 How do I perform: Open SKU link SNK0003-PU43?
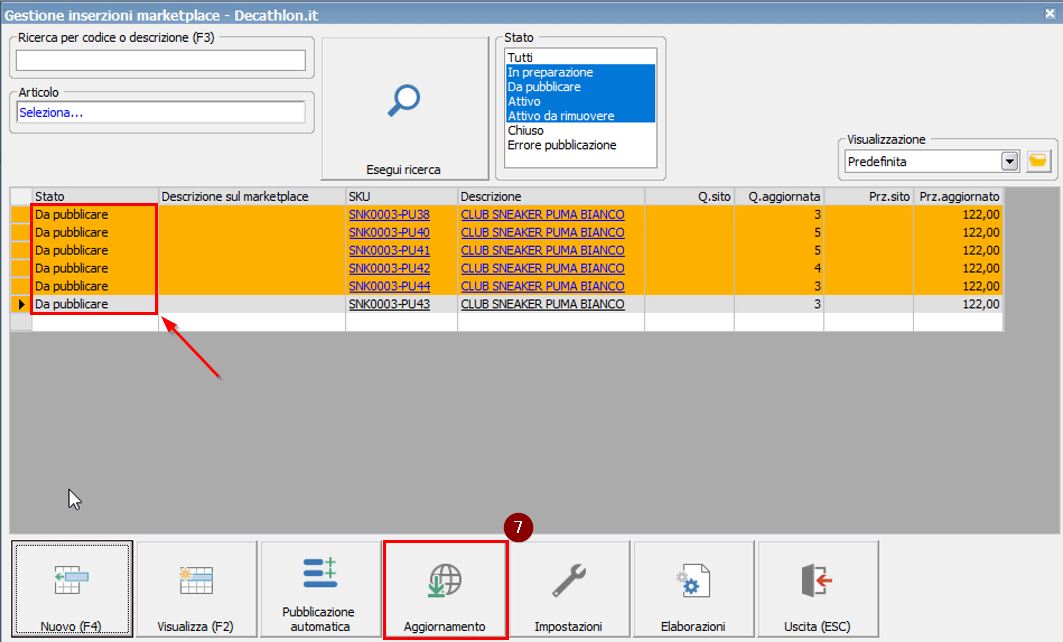tap(389, 304)
